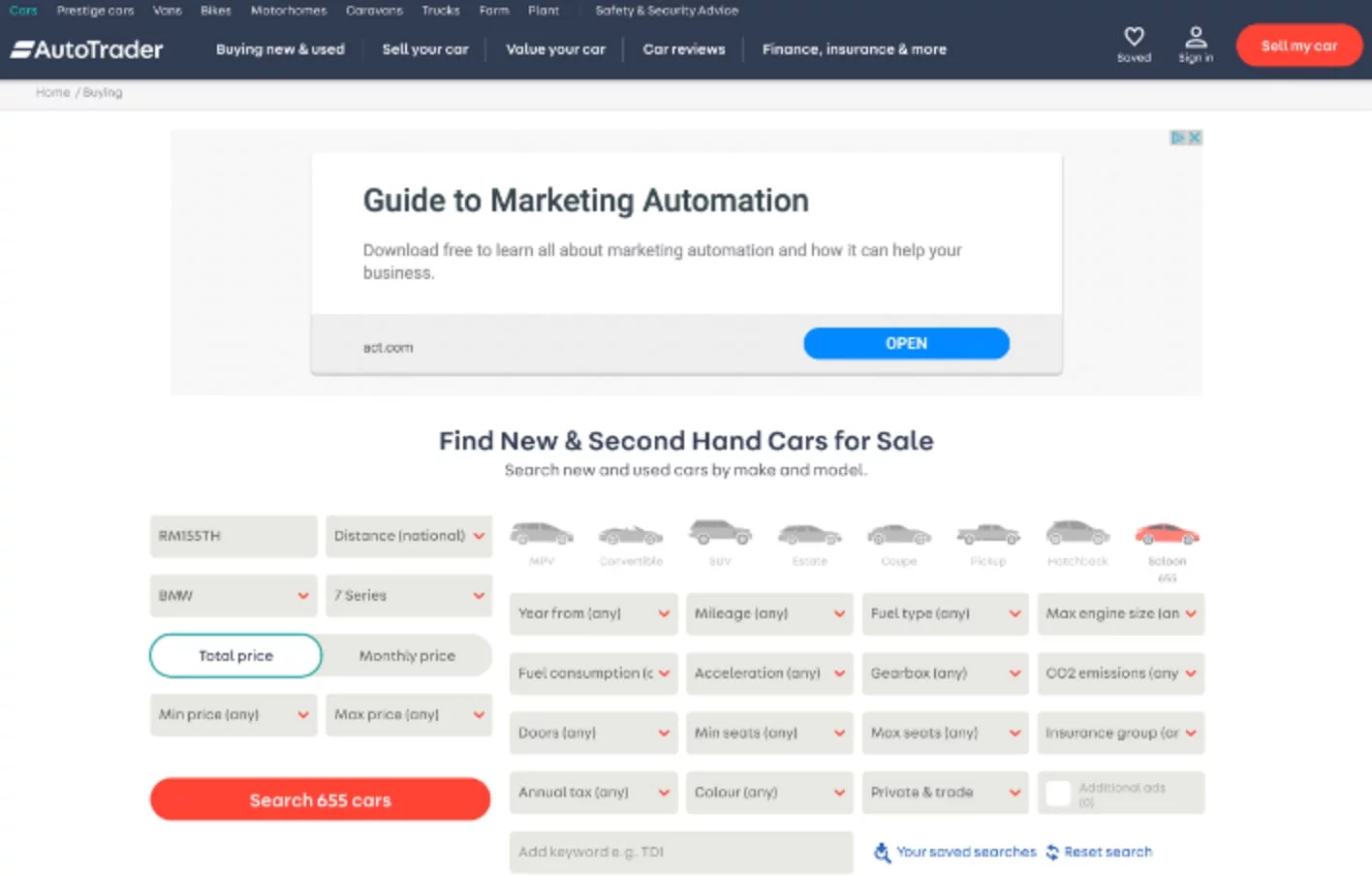Open Saved items heart icon
Viewport: 1372px width, 876px height.
pyautogui.click(x=1134, y=38)
